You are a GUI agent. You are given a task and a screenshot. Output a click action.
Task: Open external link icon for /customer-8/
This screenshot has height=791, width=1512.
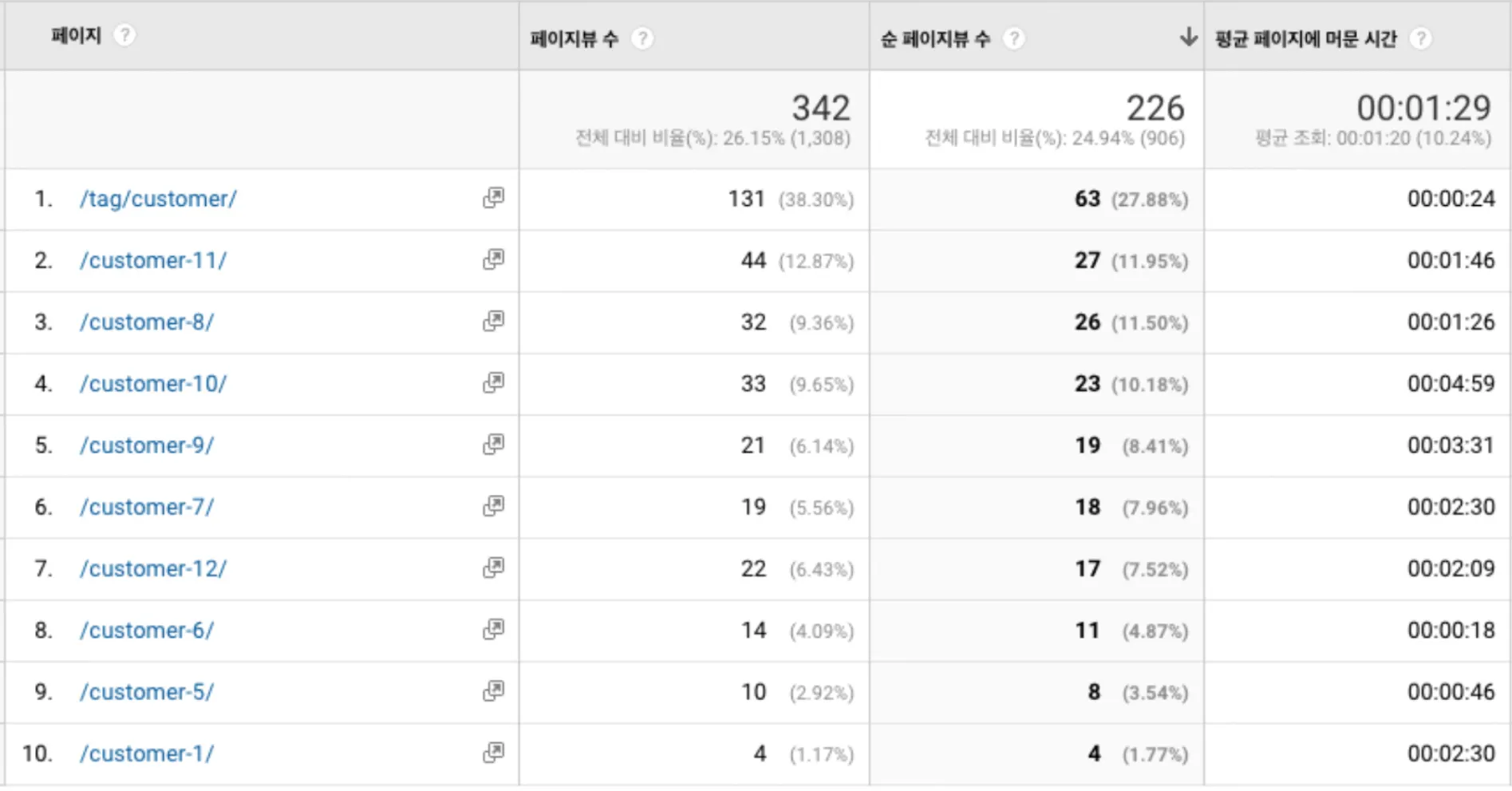click(494, 321)
